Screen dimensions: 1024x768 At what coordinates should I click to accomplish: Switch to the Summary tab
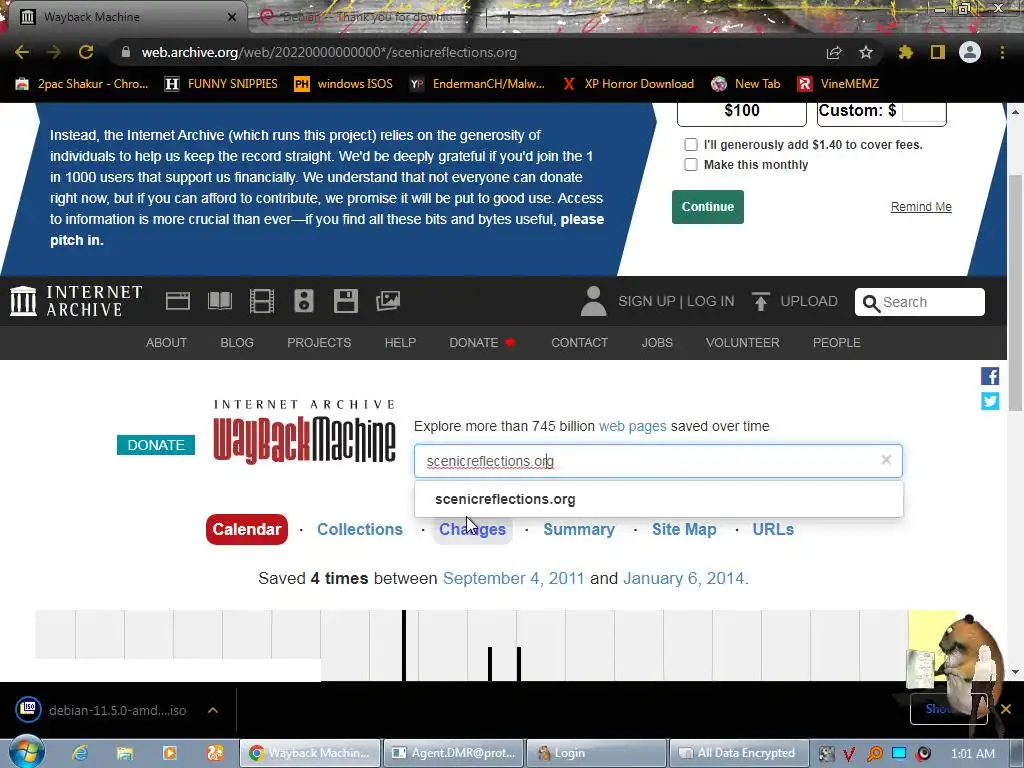pyautogui.click(x=579, y=529)
